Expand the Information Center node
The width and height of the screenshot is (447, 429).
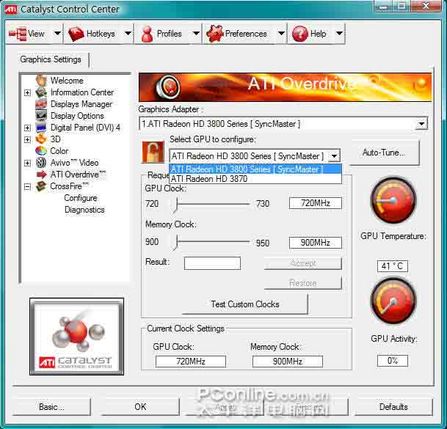(28, 93)
